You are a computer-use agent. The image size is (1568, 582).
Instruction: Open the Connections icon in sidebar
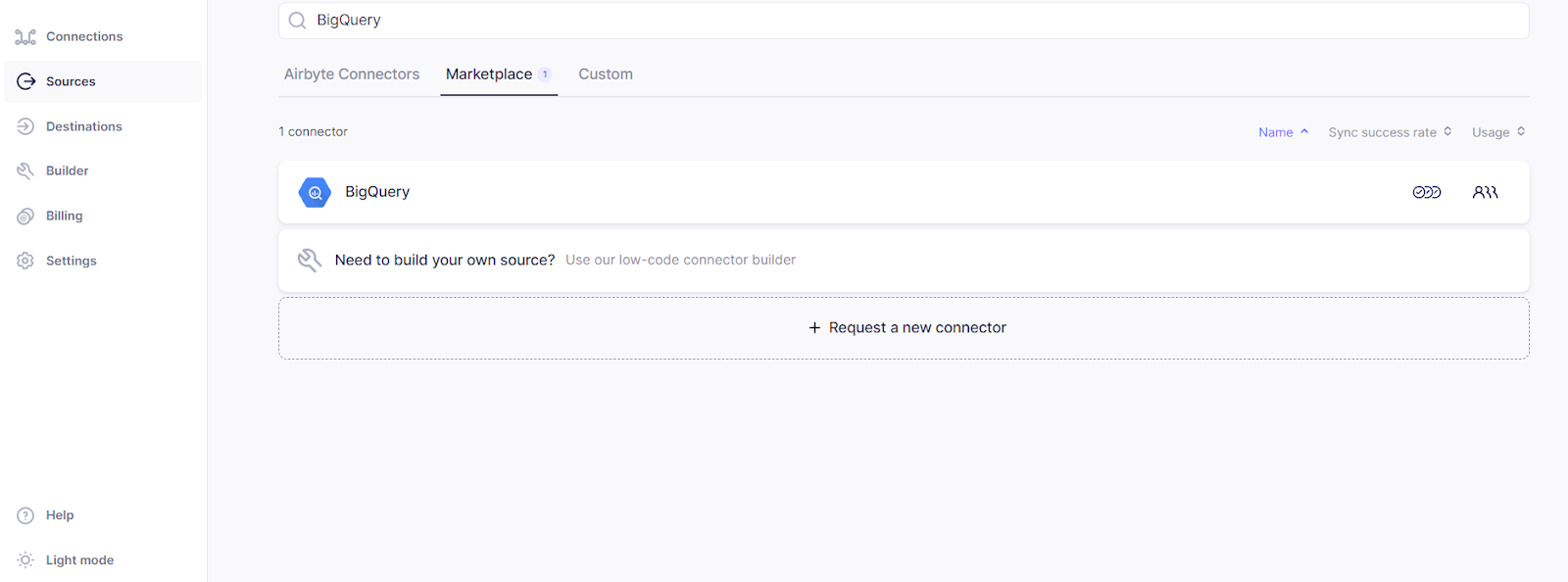coord(25,37)
